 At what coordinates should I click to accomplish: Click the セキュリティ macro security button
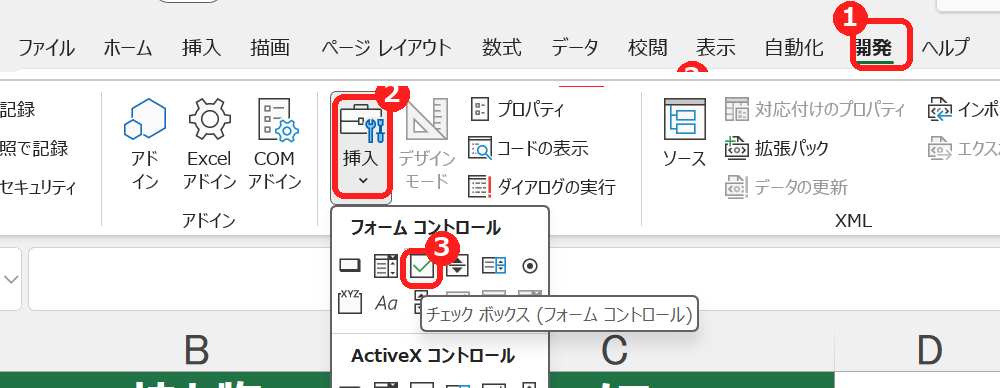pyautogui.click(x=38, y=188)
